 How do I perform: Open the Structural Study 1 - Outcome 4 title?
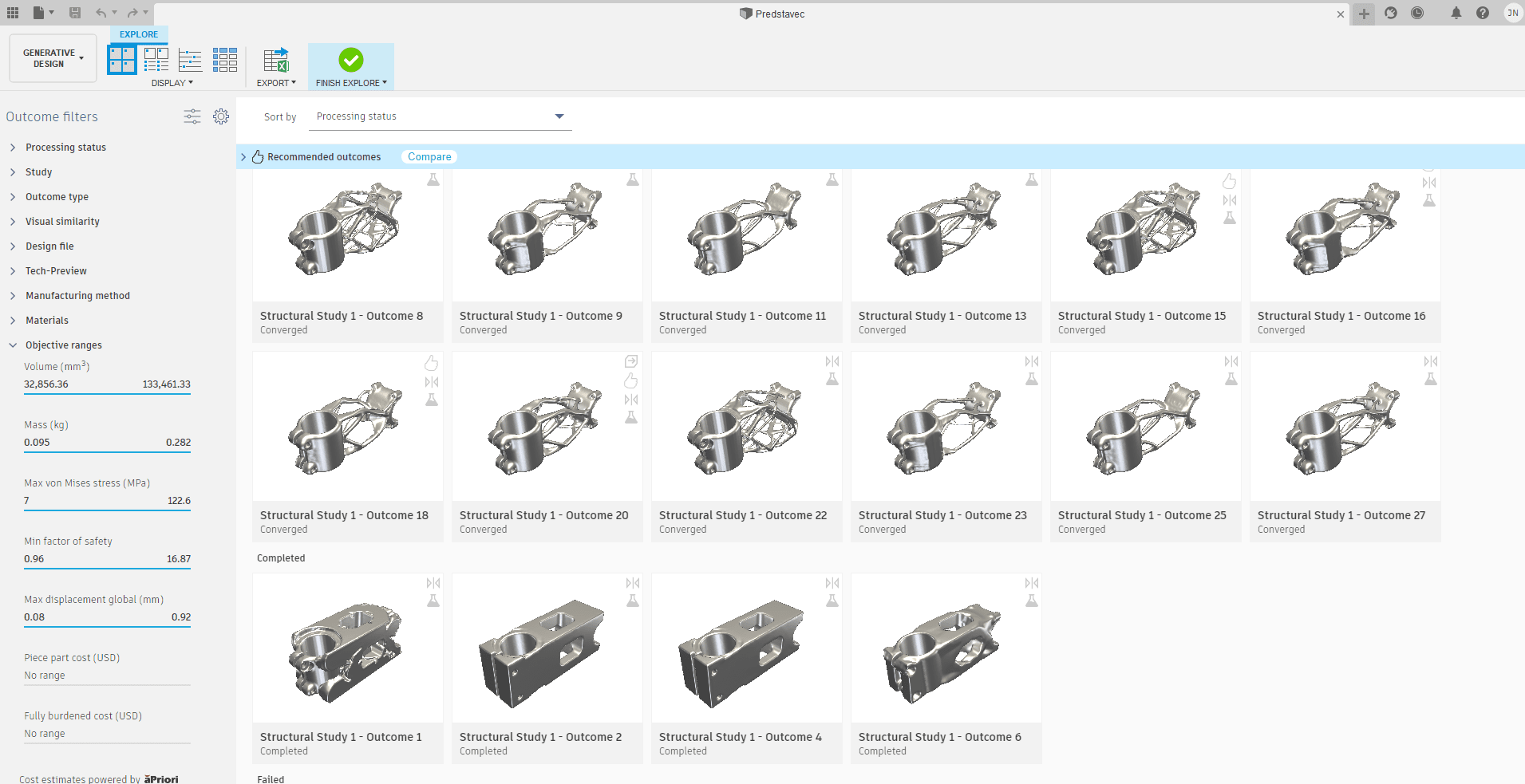[740, 737]
